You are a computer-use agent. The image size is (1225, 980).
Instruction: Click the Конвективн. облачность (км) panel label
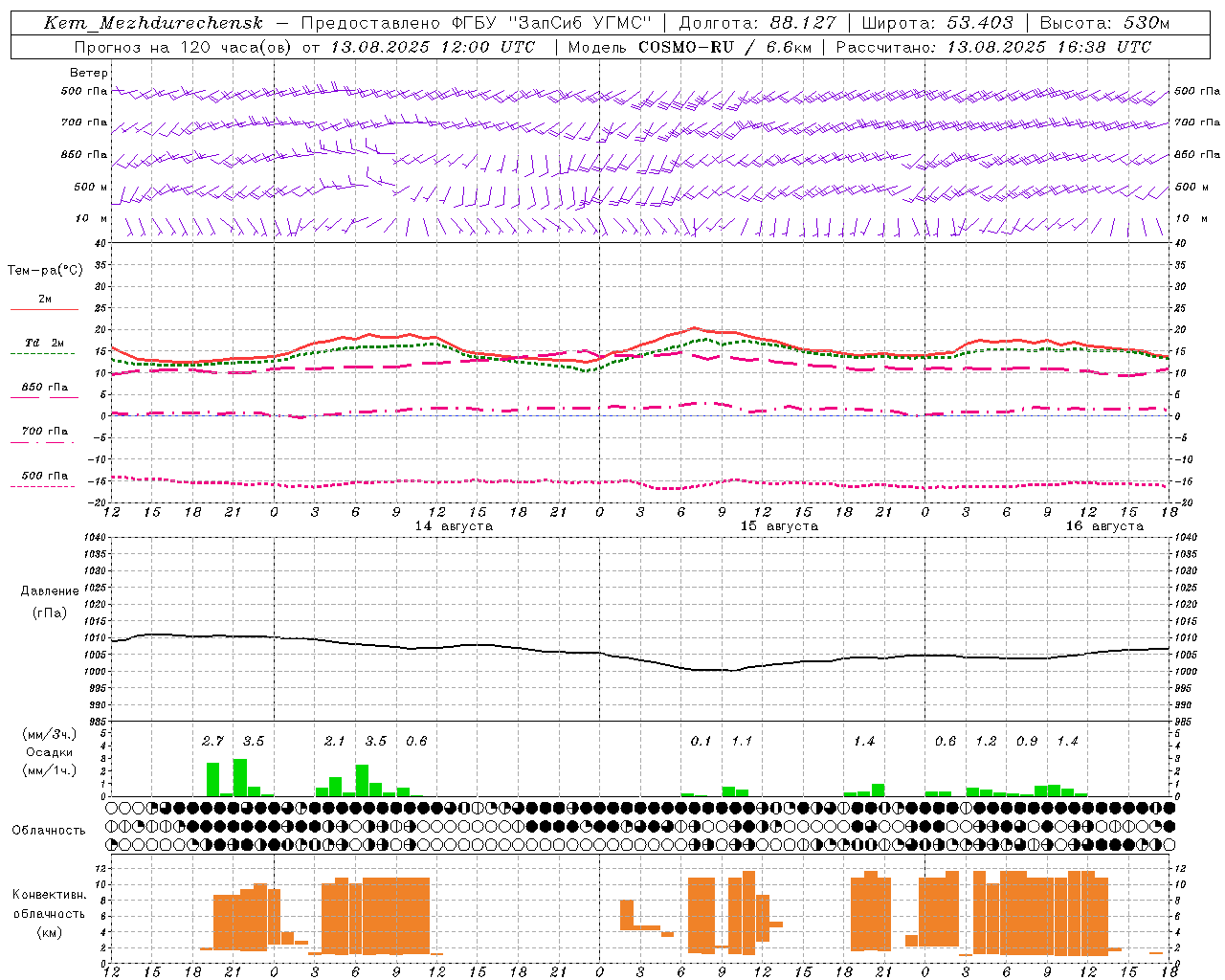49,913
